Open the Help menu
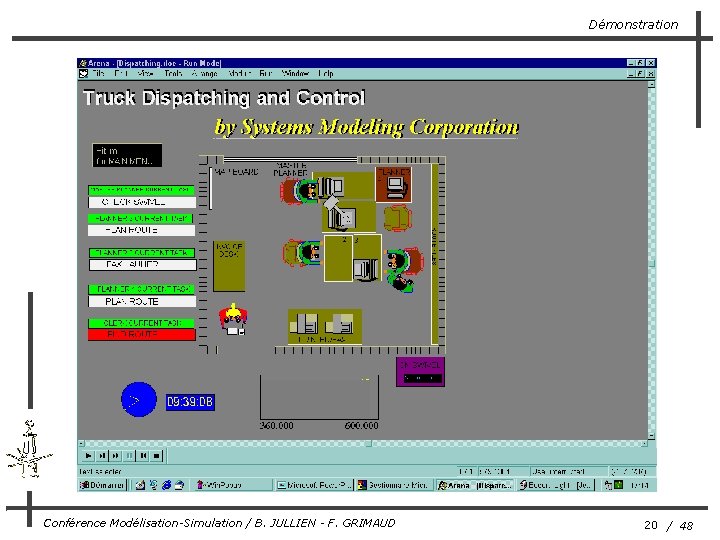The height and width of the screenshot is (540, 720). [326, 73]
